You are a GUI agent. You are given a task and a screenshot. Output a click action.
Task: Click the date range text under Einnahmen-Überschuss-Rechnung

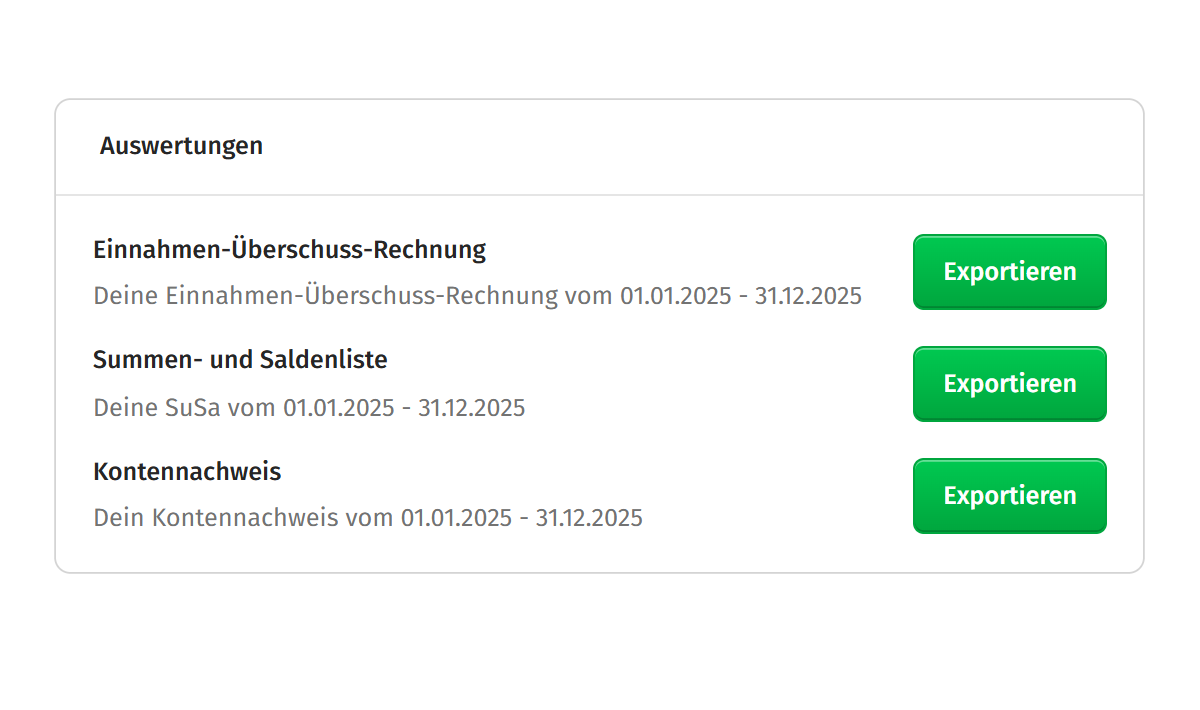(477, 295)
